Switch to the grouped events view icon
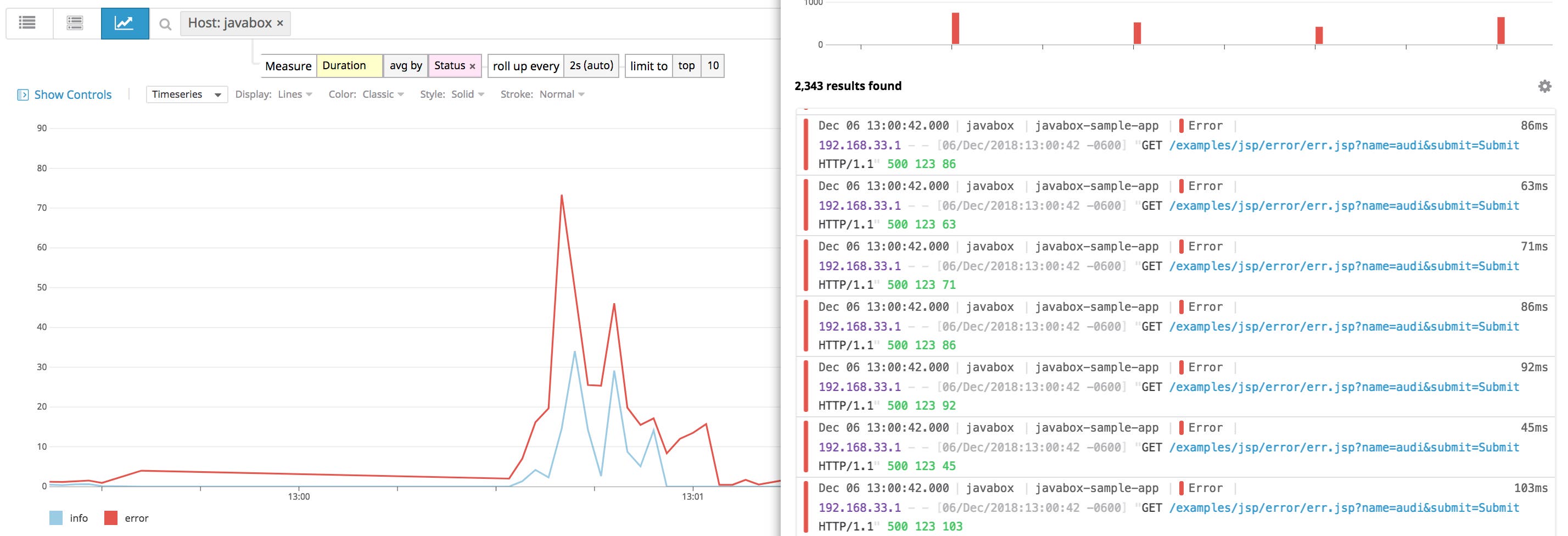The image size is (1568, 536). pos(74,23)
